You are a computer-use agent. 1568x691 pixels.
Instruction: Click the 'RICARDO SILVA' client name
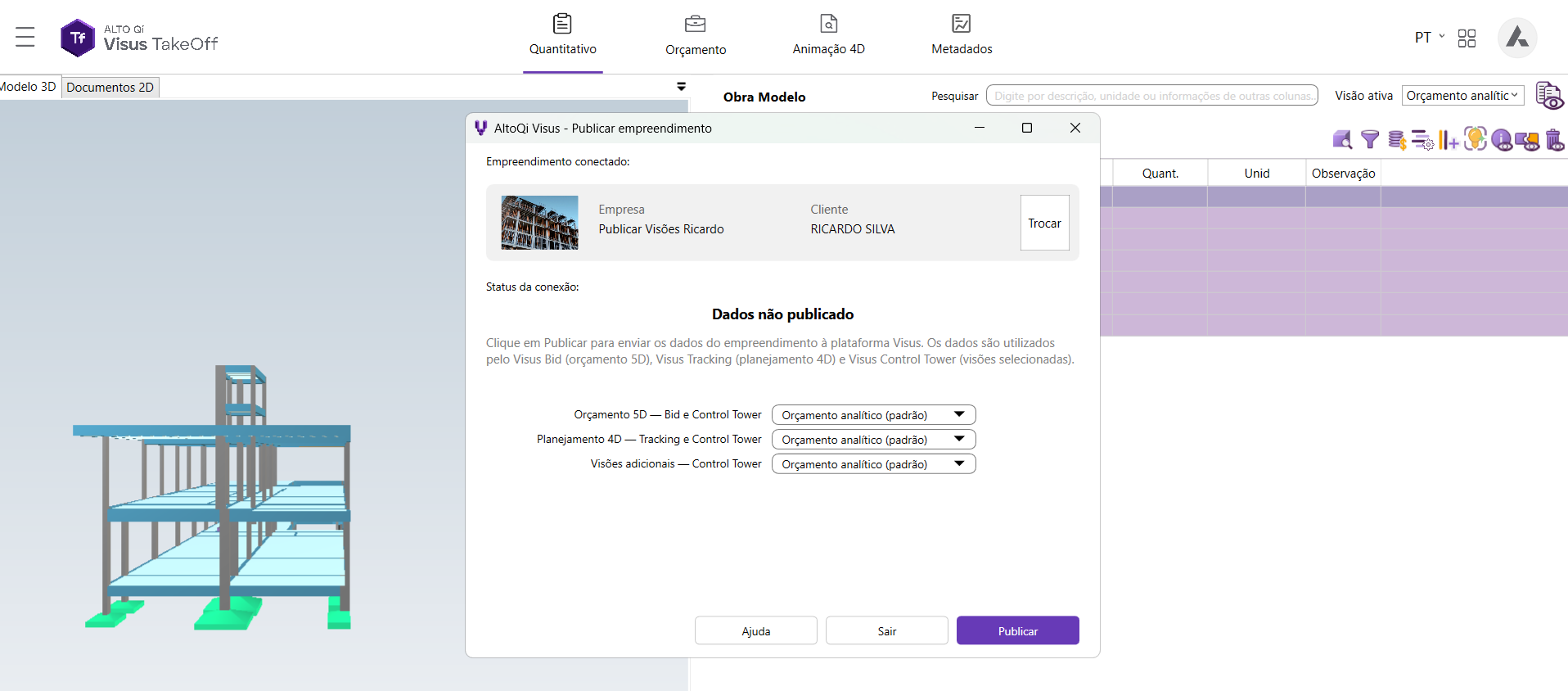pos(853,229)
